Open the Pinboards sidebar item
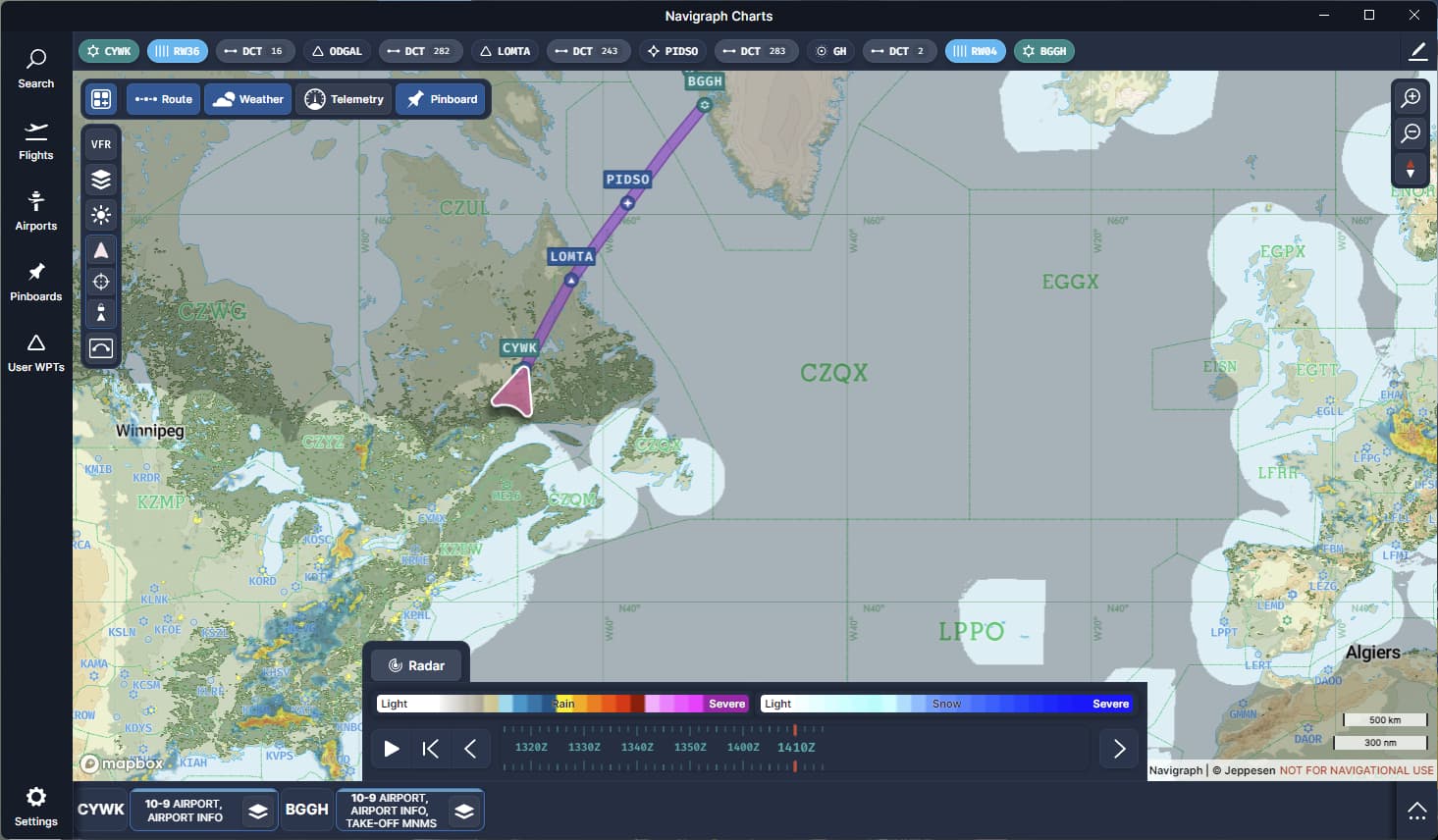 pos(36,282)
